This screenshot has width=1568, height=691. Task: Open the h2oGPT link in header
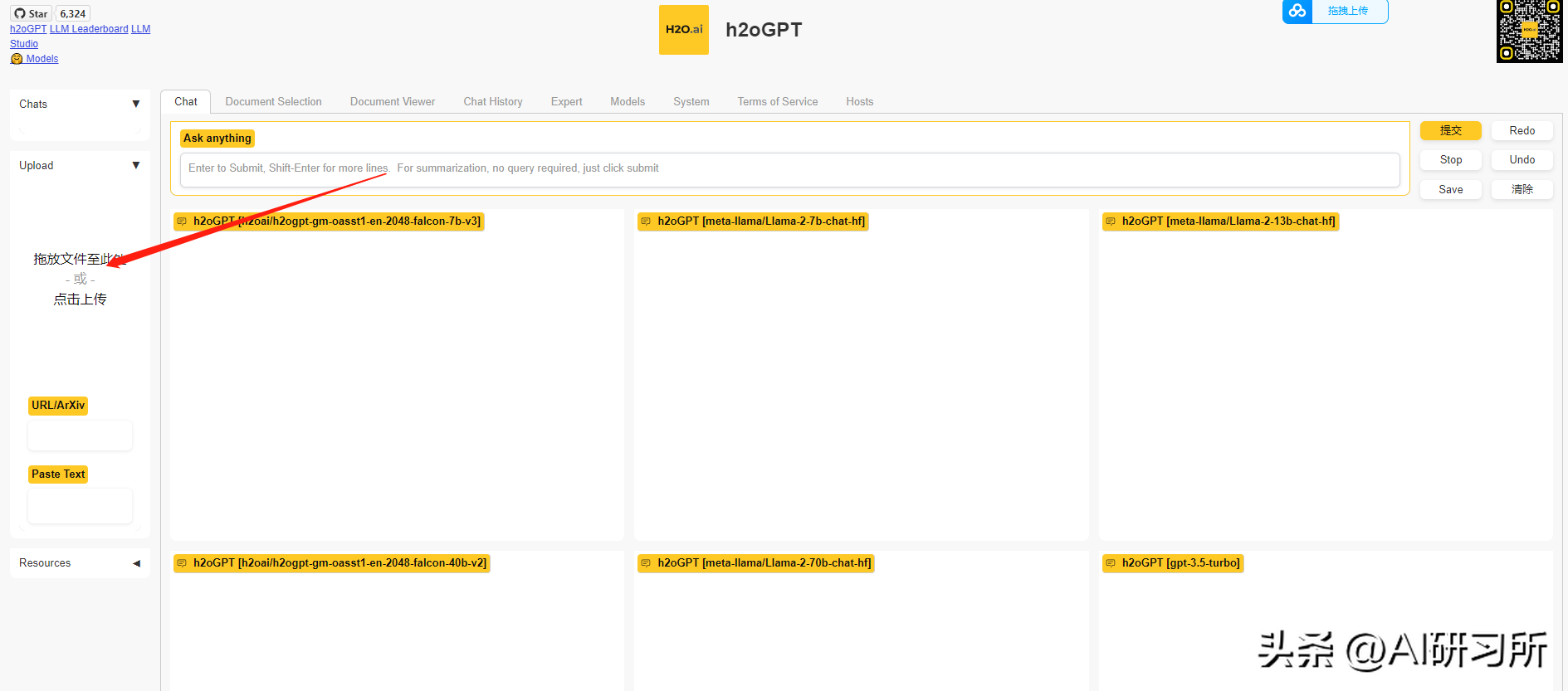28,29
